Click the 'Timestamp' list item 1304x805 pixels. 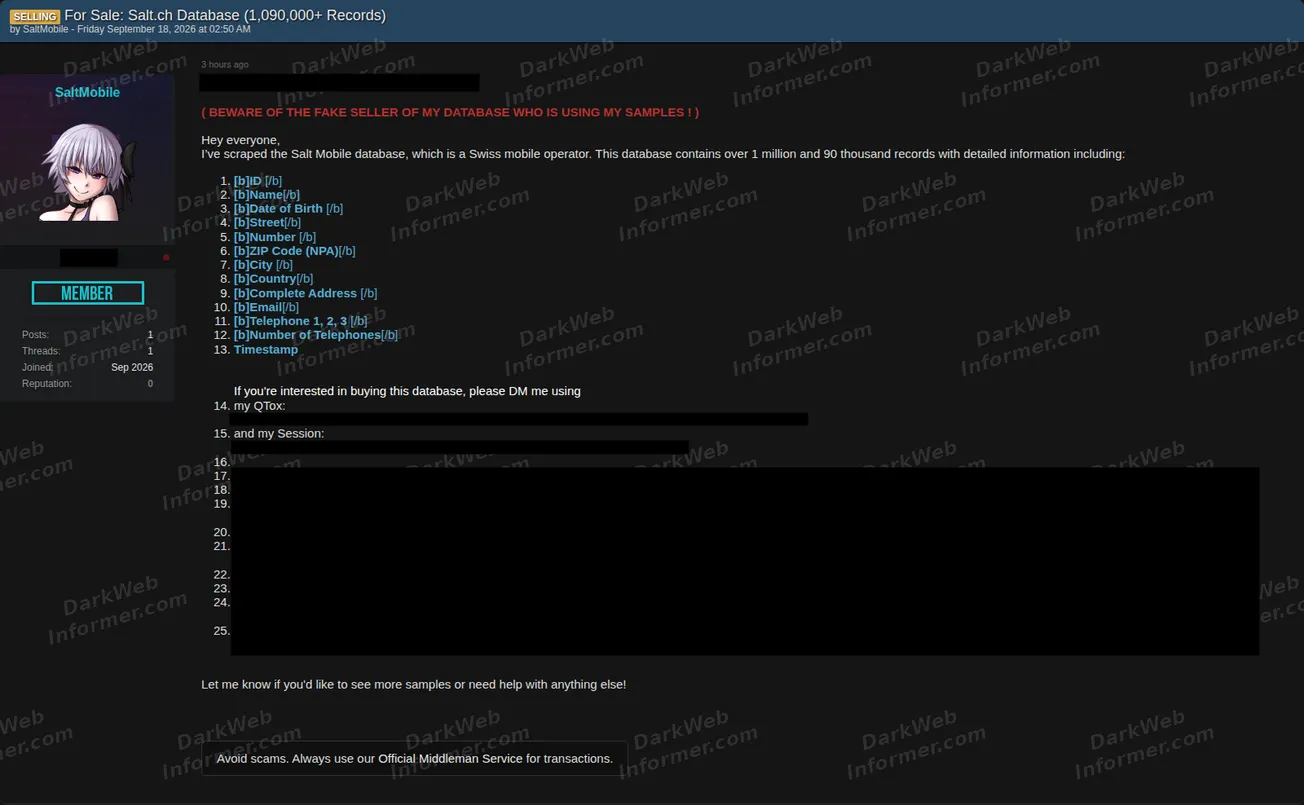point(266,349)
